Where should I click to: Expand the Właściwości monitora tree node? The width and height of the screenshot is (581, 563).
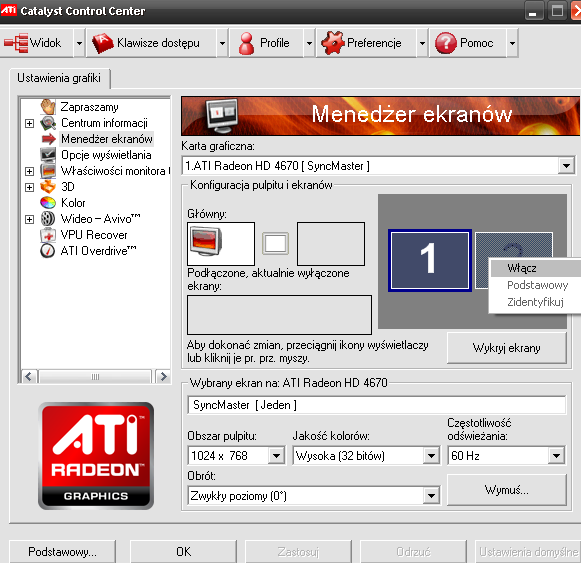(29, 171)
